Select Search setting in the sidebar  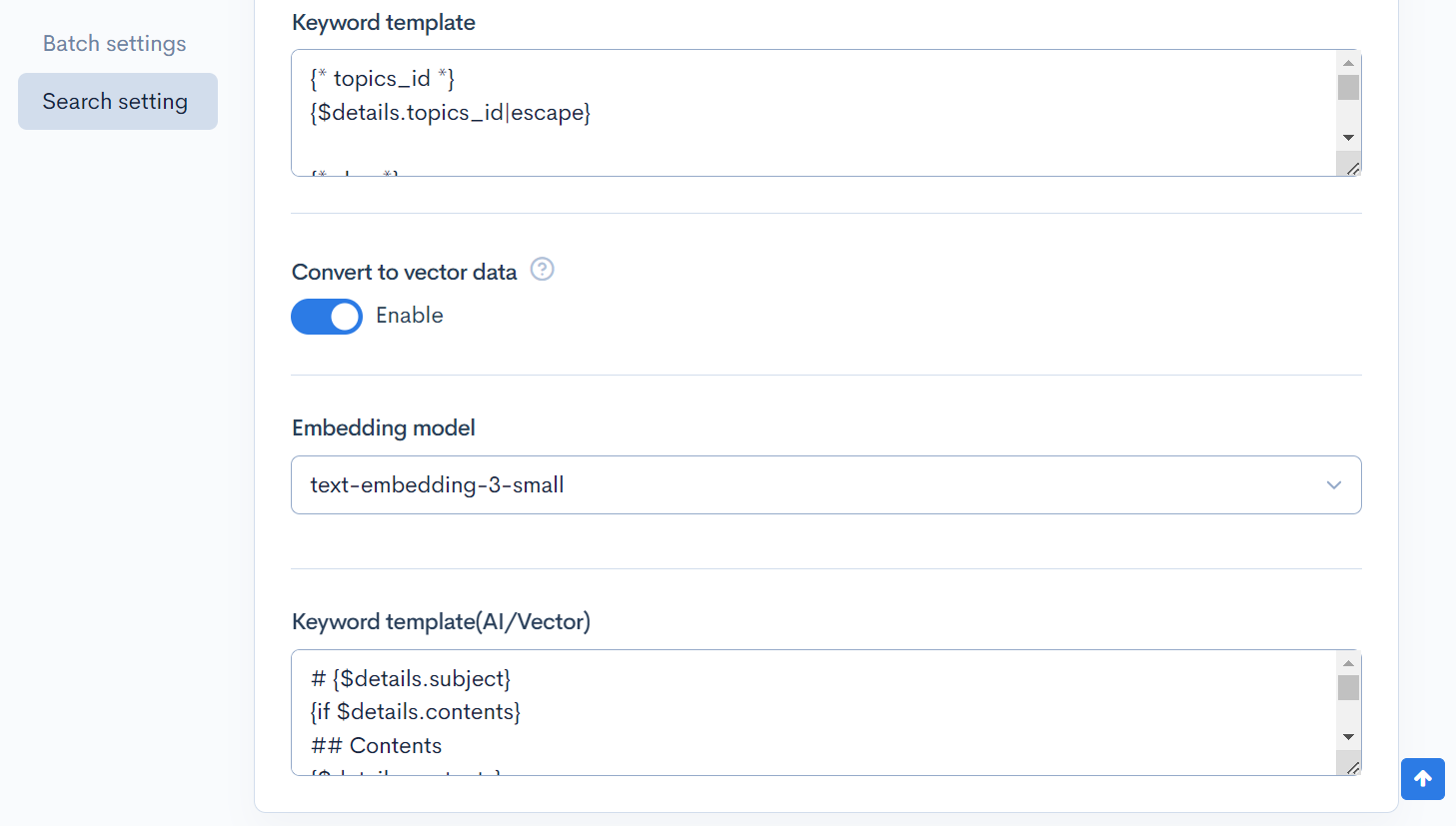(116, 102)
